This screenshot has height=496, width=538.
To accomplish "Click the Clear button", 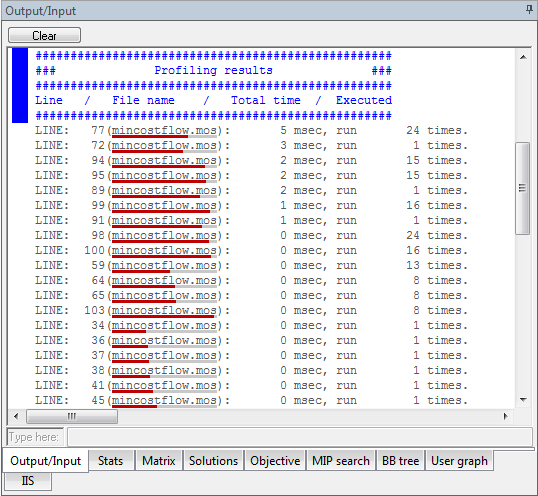I will tap(44, 35).
